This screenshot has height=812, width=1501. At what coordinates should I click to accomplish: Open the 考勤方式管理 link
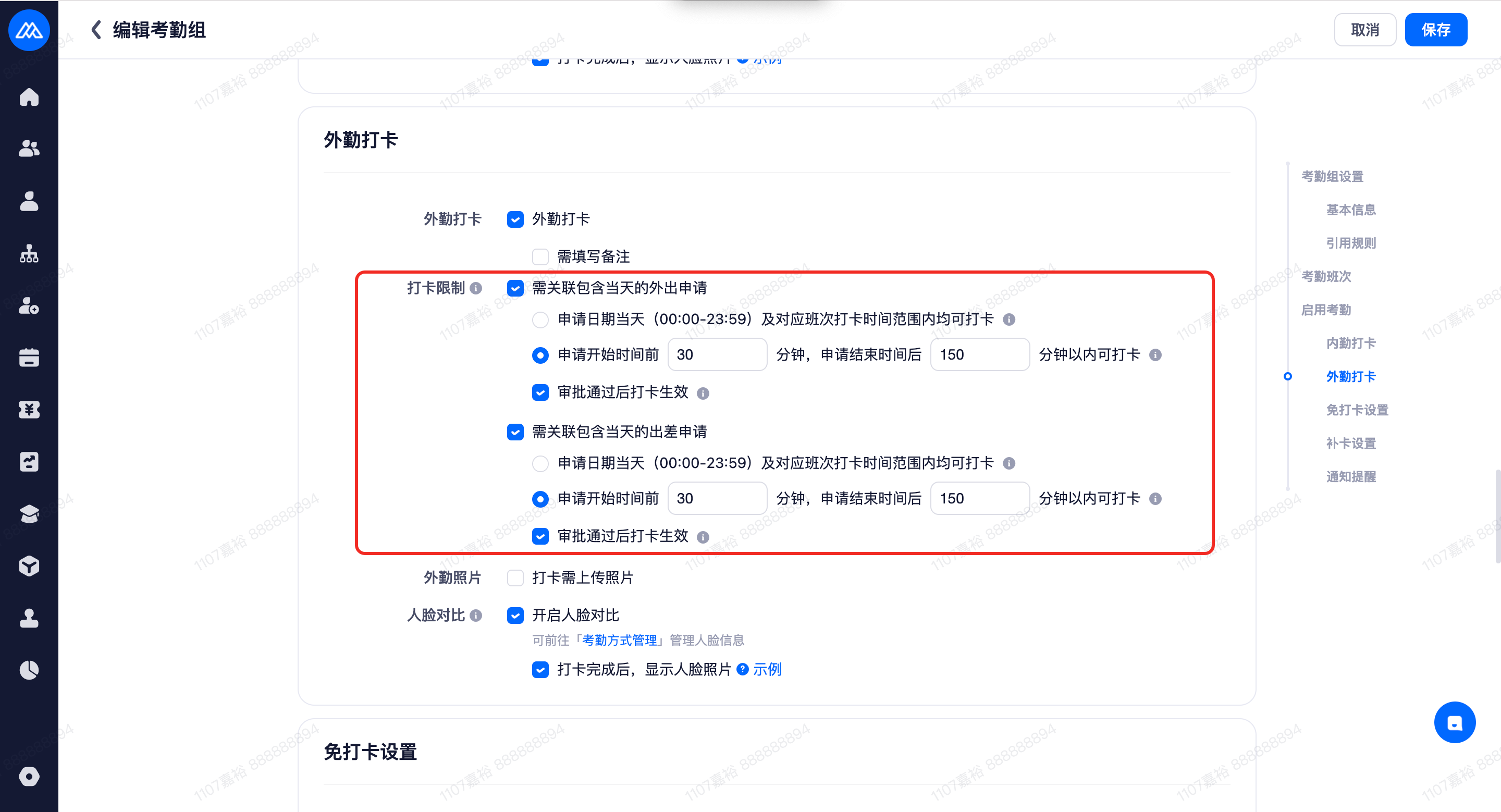619,640
